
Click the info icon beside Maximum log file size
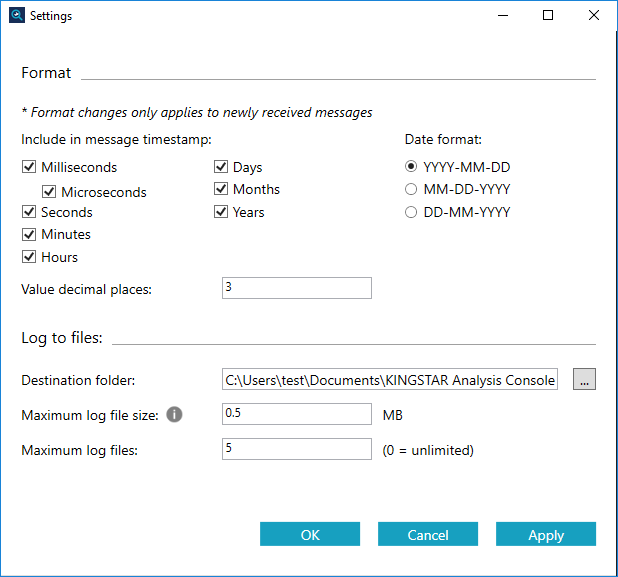pos(174,414)
